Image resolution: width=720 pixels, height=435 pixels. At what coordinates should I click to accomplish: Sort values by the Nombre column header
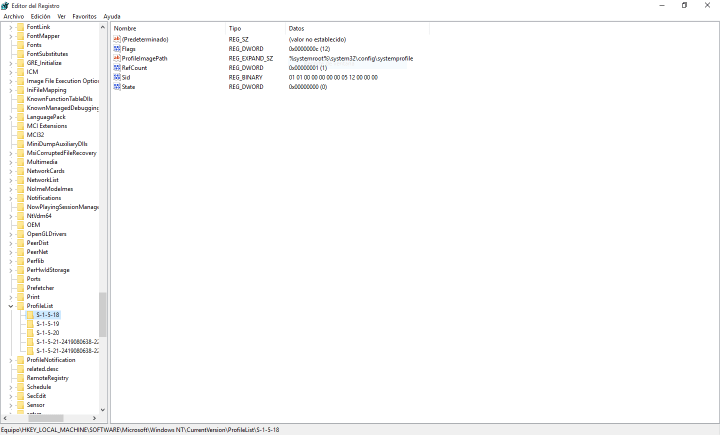[169, 28]
